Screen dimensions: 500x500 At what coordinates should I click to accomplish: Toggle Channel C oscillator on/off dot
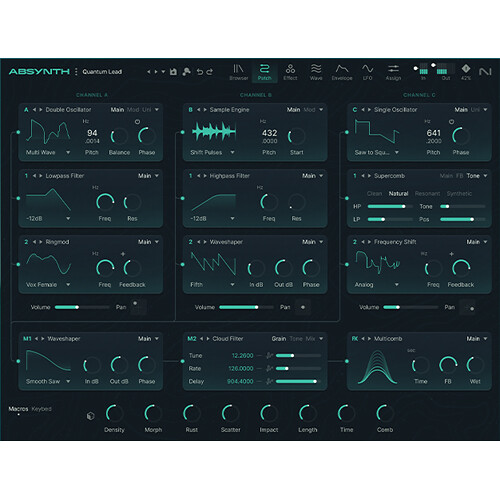(x=347, y=132)
